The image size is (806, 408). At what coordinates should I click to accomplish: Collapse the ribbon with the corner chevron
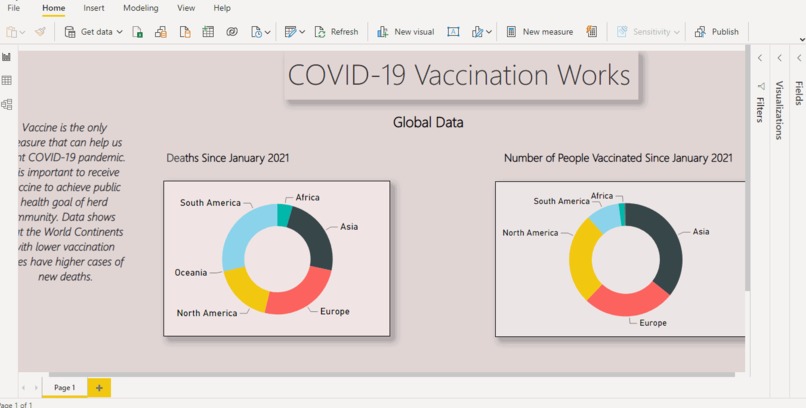(x=802, y=40)
